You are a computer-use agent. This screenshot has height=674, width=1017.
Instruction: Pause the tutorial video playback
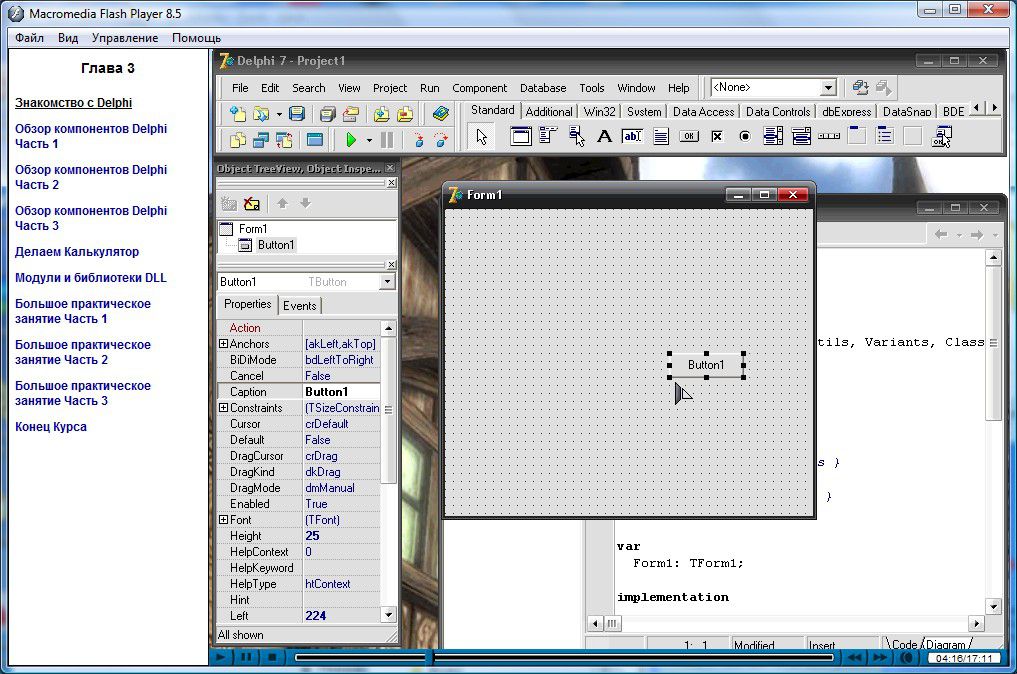point(246,657)
